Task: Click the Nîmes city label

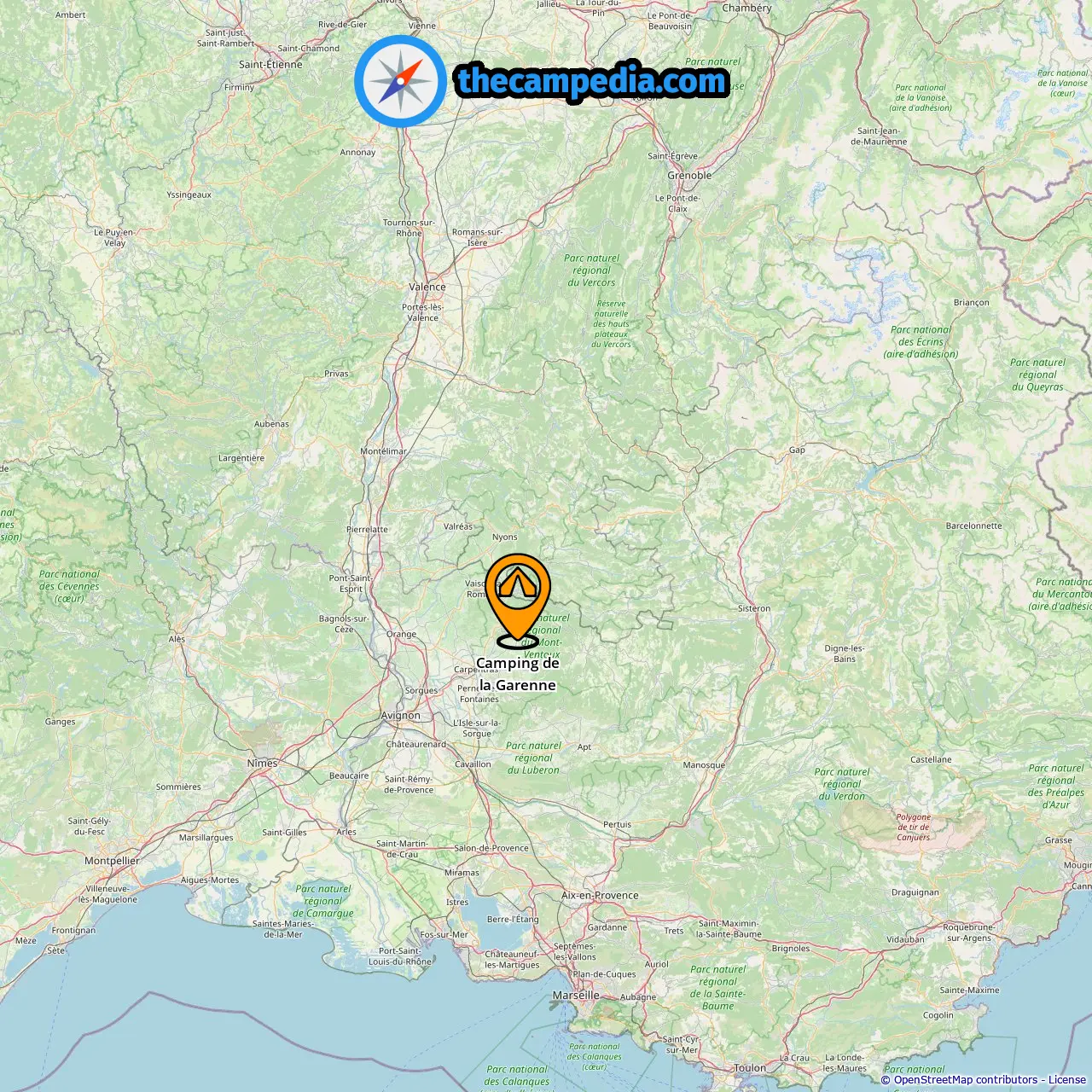Action: click(263, 764)
